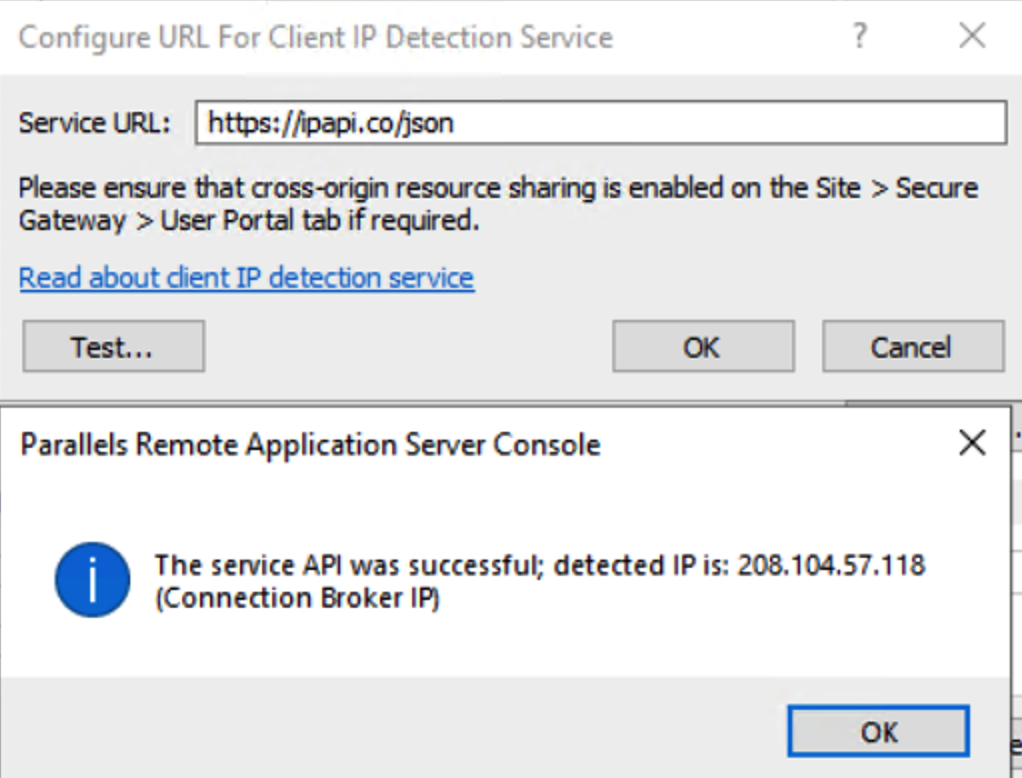Click the Service URL label
Screen dimensions: 1022x778
pos(95,123)
